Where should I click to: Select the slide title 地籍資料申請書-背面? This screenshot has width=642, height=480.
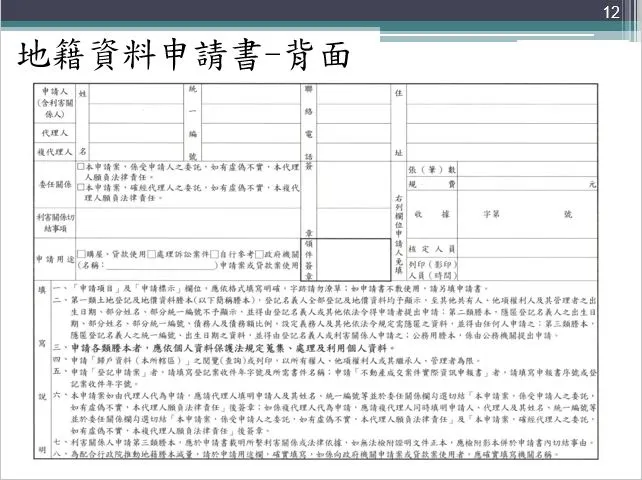[x=183, y=55]
